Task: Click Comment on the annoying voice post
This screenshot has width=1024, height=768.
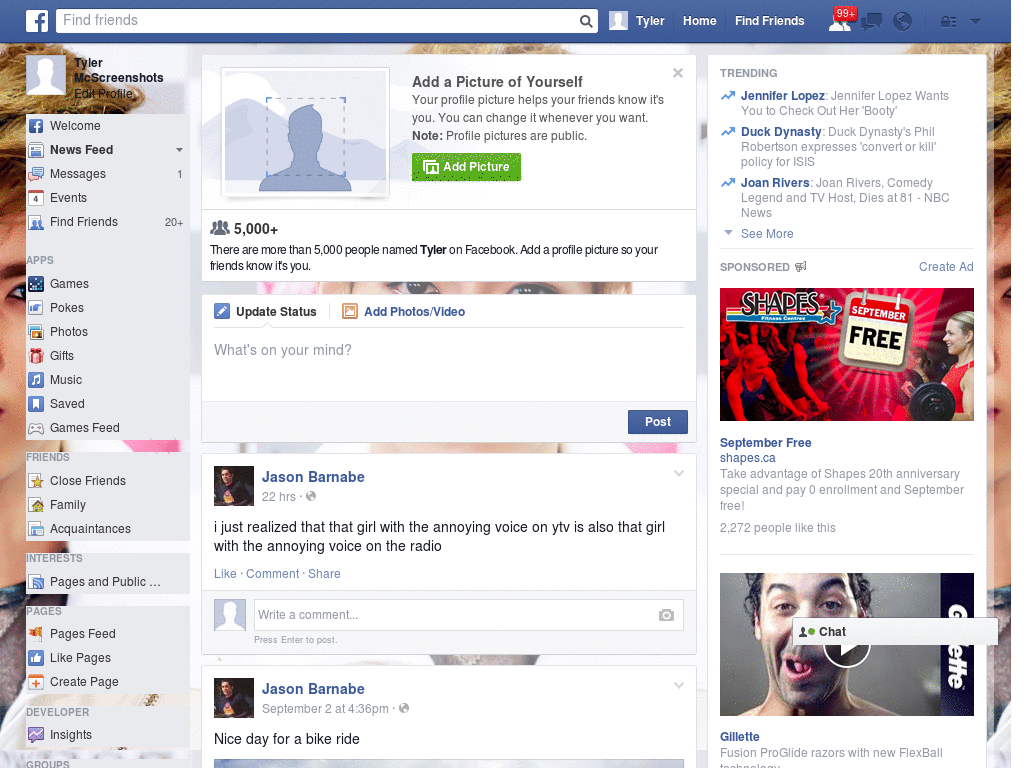Action: click(272, 573)
